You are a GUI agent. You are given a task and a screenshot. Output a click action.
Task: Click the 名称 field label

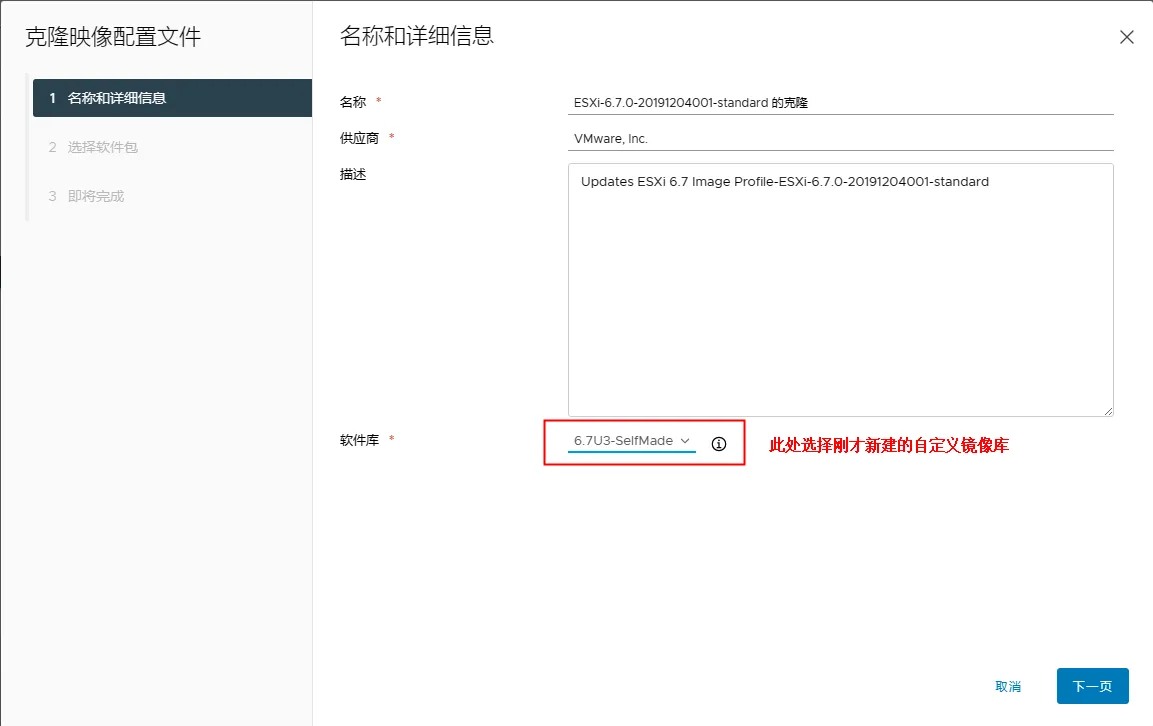tap(353, 102)
